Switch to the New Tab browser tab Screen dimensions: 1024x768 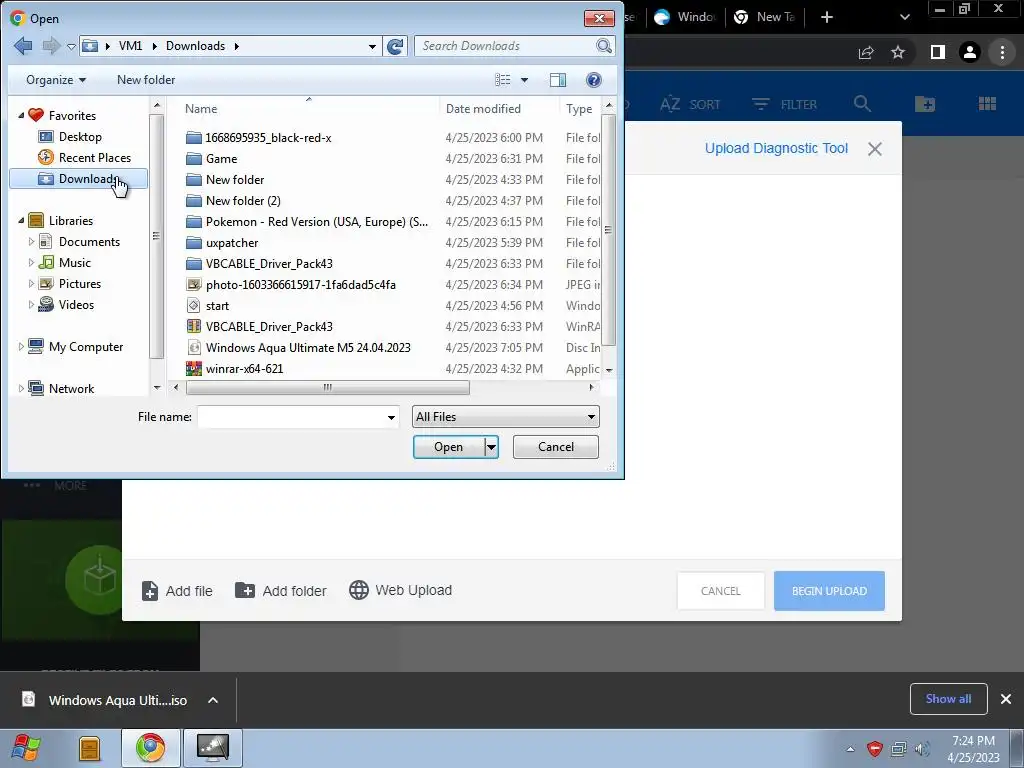tap(765, 17)
